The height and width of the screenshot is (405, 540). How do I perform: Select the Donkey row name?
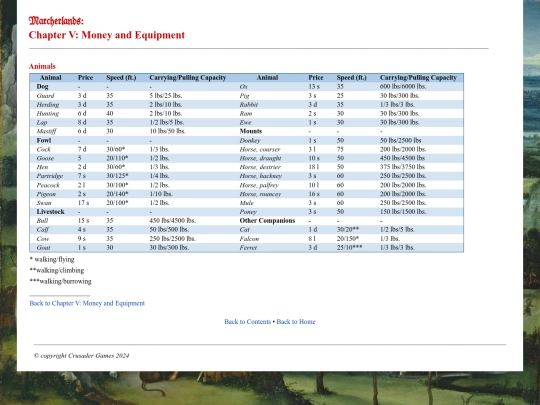tap(250, 141)
